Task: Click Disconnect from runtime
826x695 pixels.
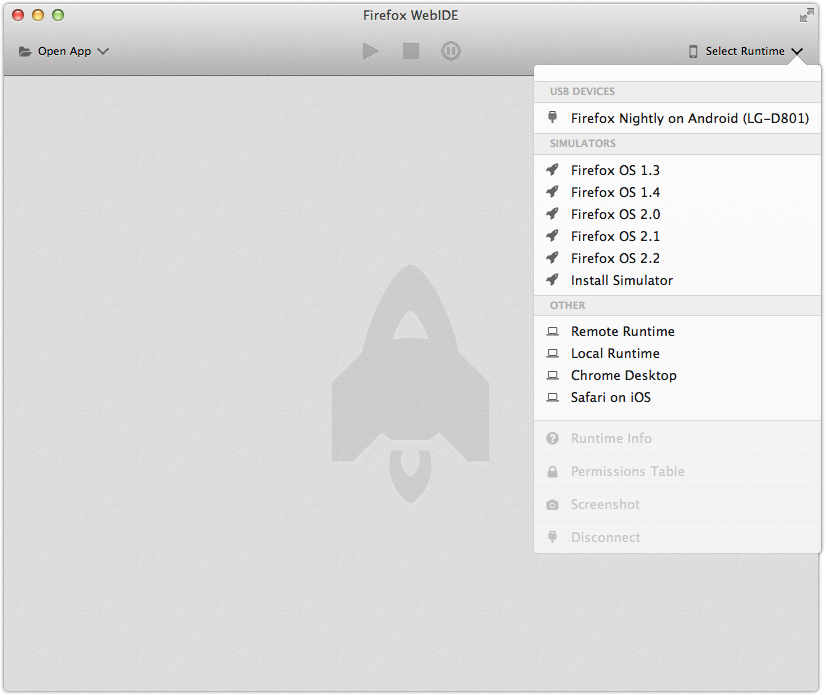Action: click(677, 537)
